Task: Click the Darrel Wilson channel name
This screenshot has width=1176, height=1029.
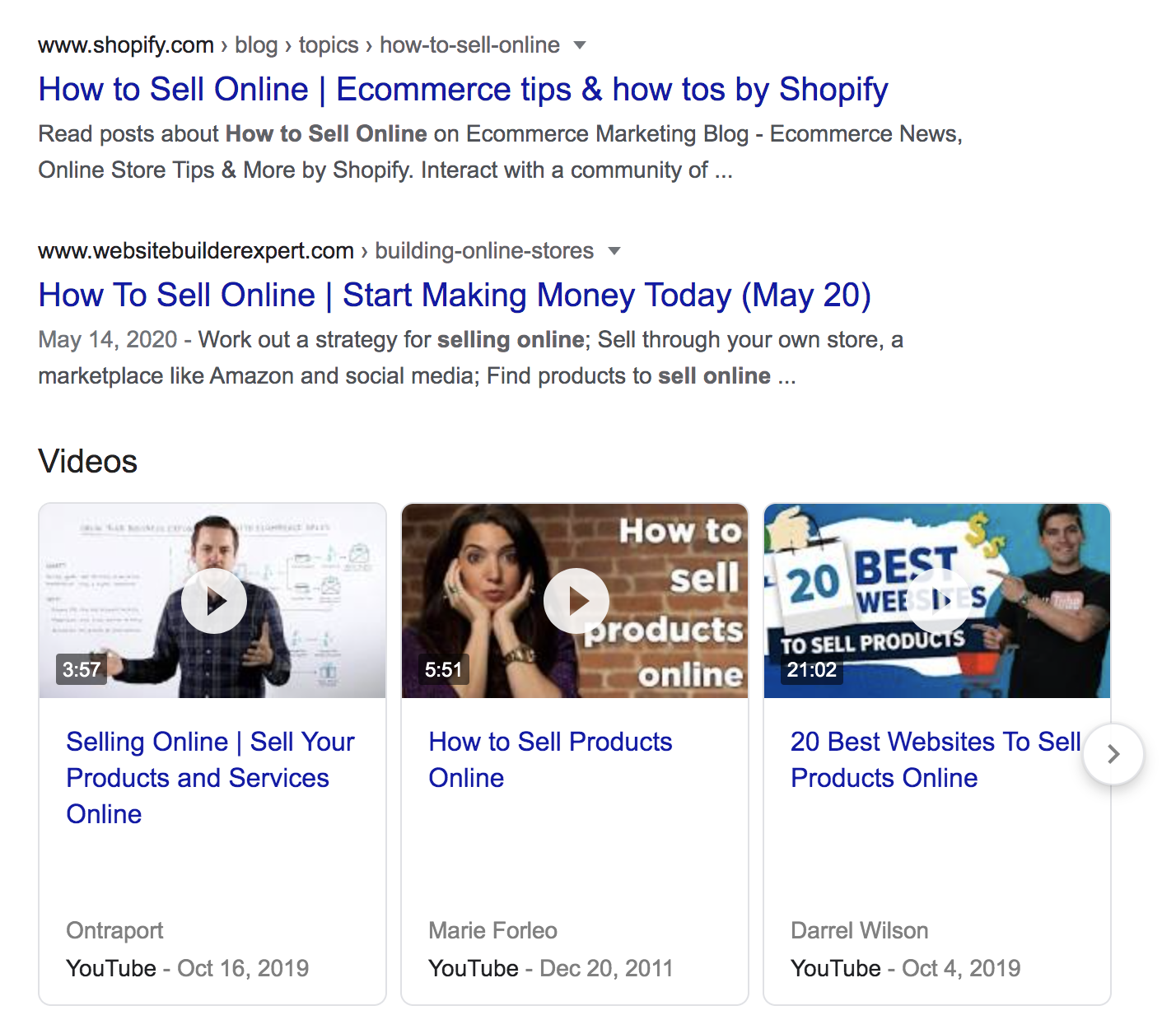Action: (859, 931)
